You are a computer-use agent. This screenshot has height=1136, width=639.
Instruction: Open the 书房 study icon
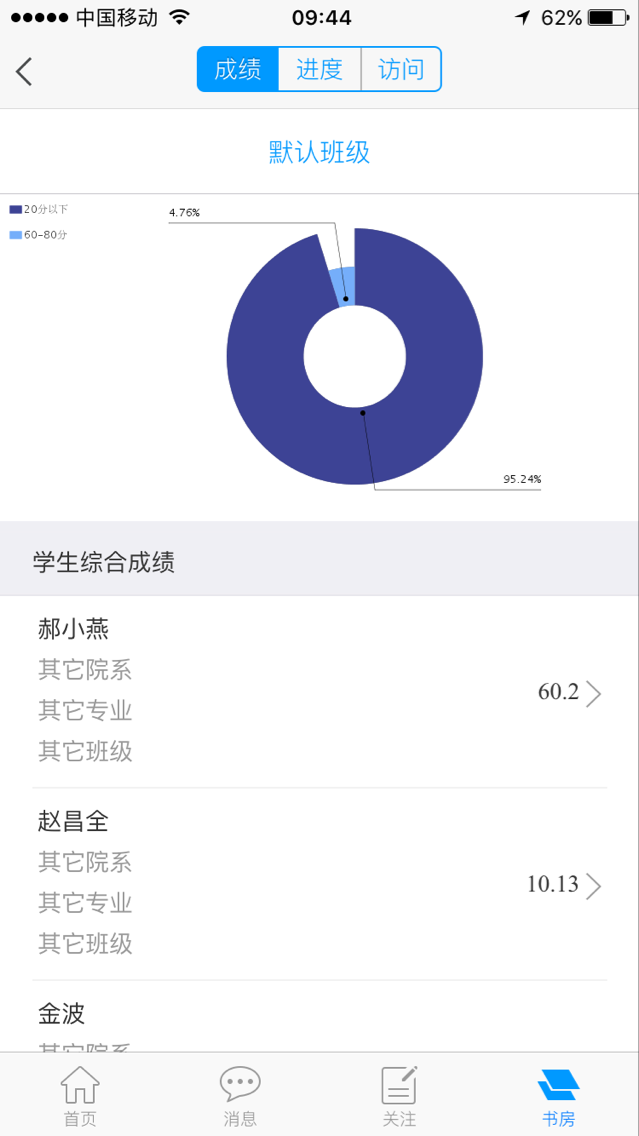tap(558, 1086)
